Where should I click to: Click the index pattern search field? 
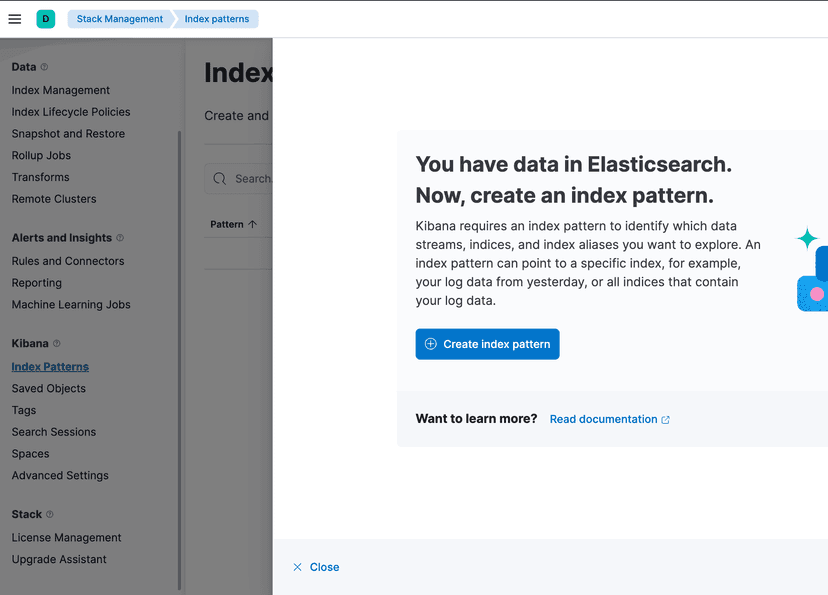(250, 179)
